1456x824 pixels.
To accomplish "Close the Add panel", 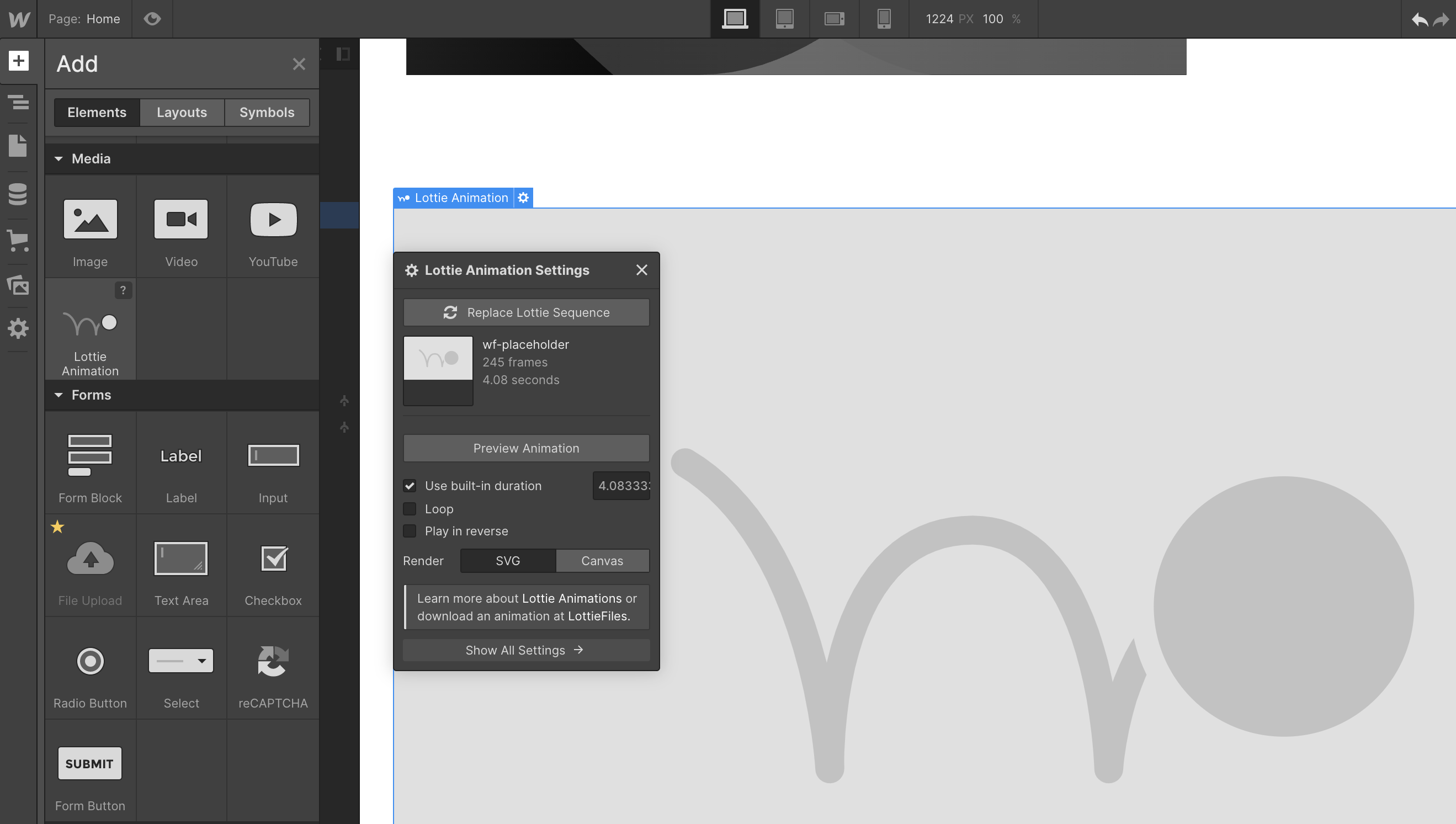I will tap(299, 64).
